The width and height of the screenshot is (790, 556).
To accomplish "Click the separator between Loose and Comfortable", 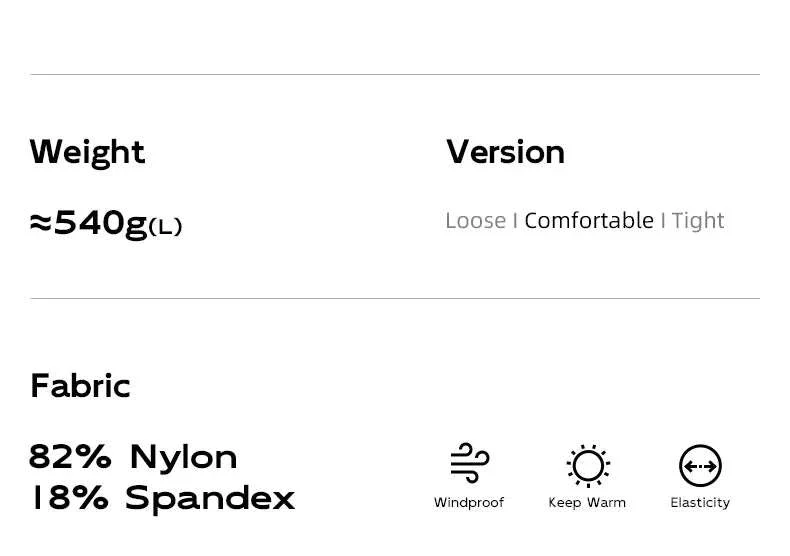I will pos(515,221).
